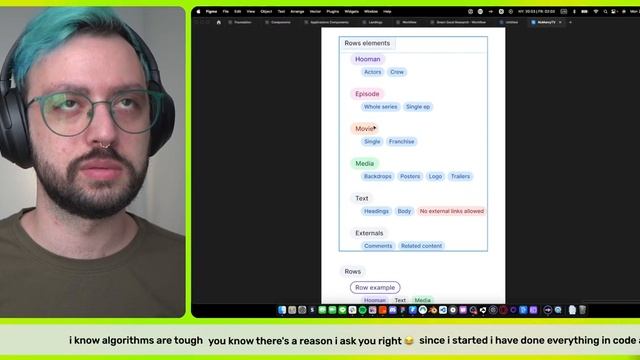Image resolution: width=640 pixels, height=360 pixels.
Task: Select the Text category label
Action: click(362, 198)
